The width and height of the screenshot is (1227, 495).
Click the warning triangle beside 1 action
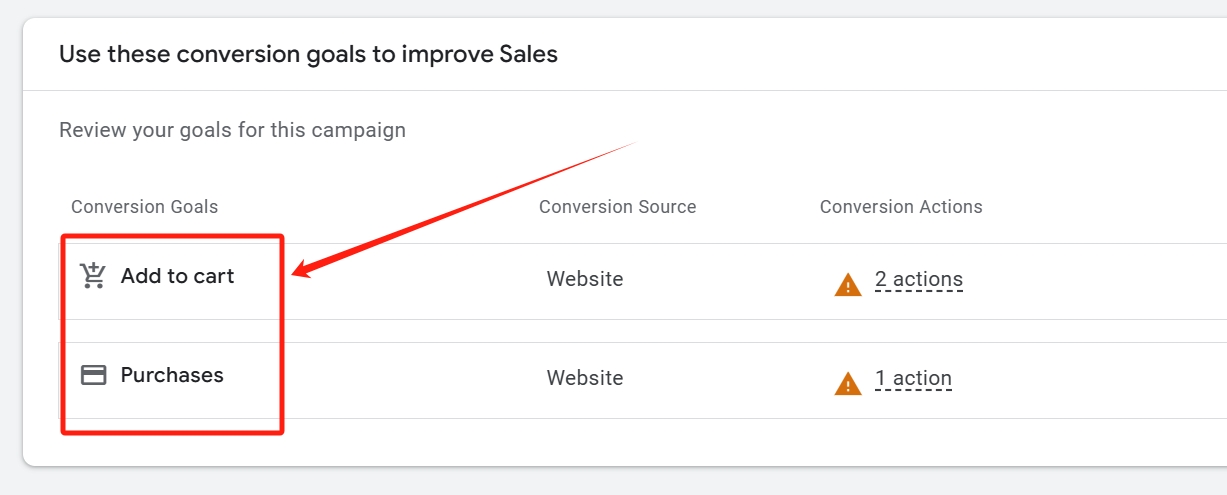click(x=848, y=383)
